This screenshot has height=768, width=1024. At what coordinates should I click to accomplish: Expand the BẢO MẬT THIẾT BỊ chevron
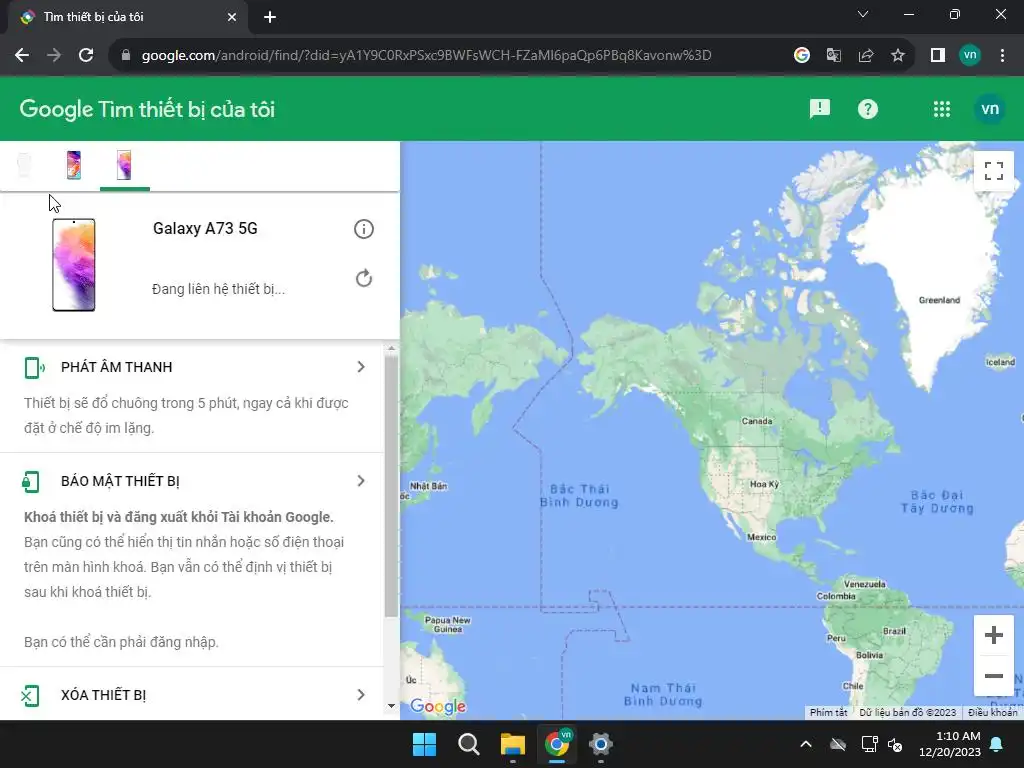click(x=361, y=481)
